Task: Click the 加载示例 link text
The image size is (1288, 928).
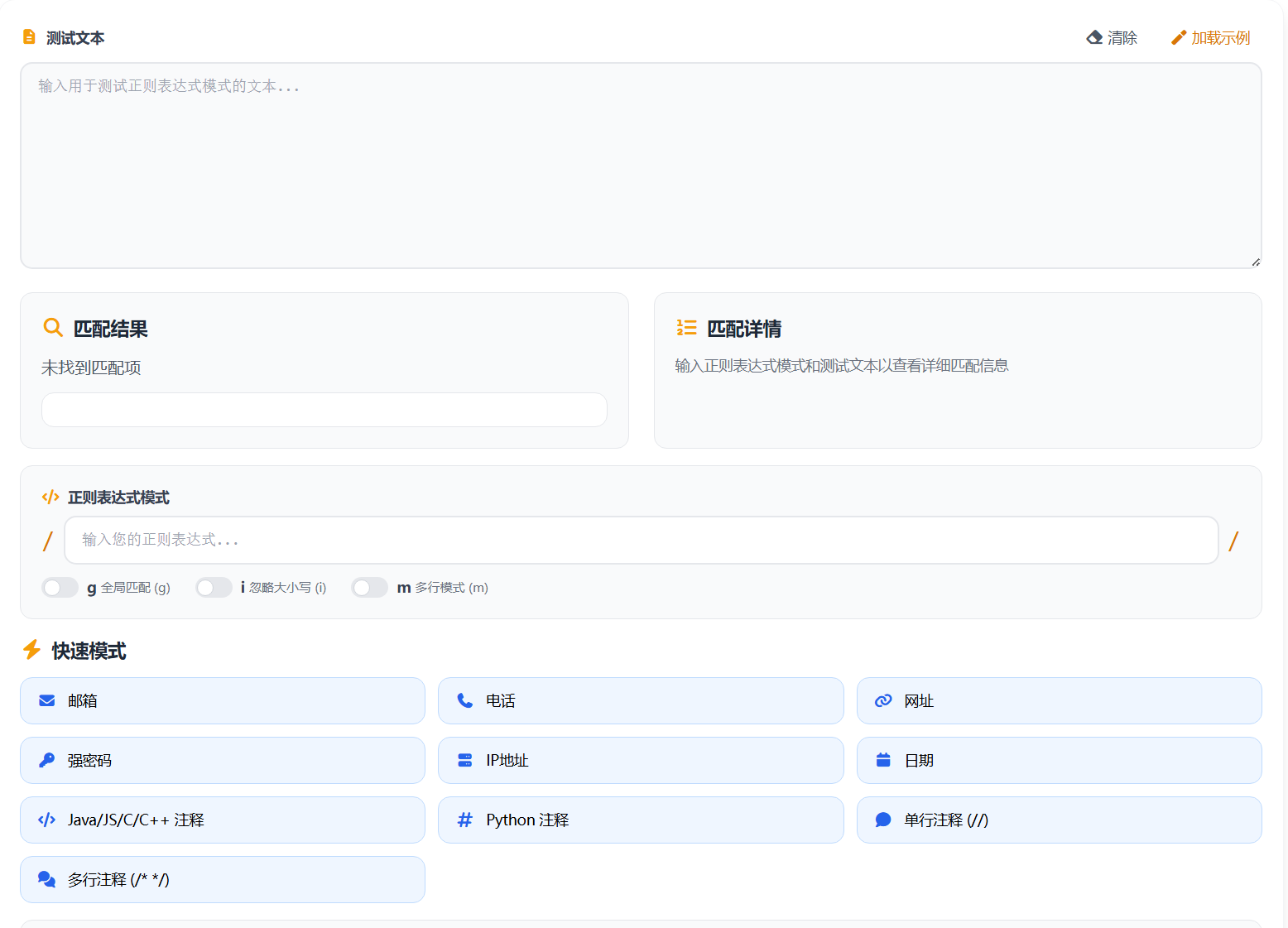Action: pos(1220,38)
